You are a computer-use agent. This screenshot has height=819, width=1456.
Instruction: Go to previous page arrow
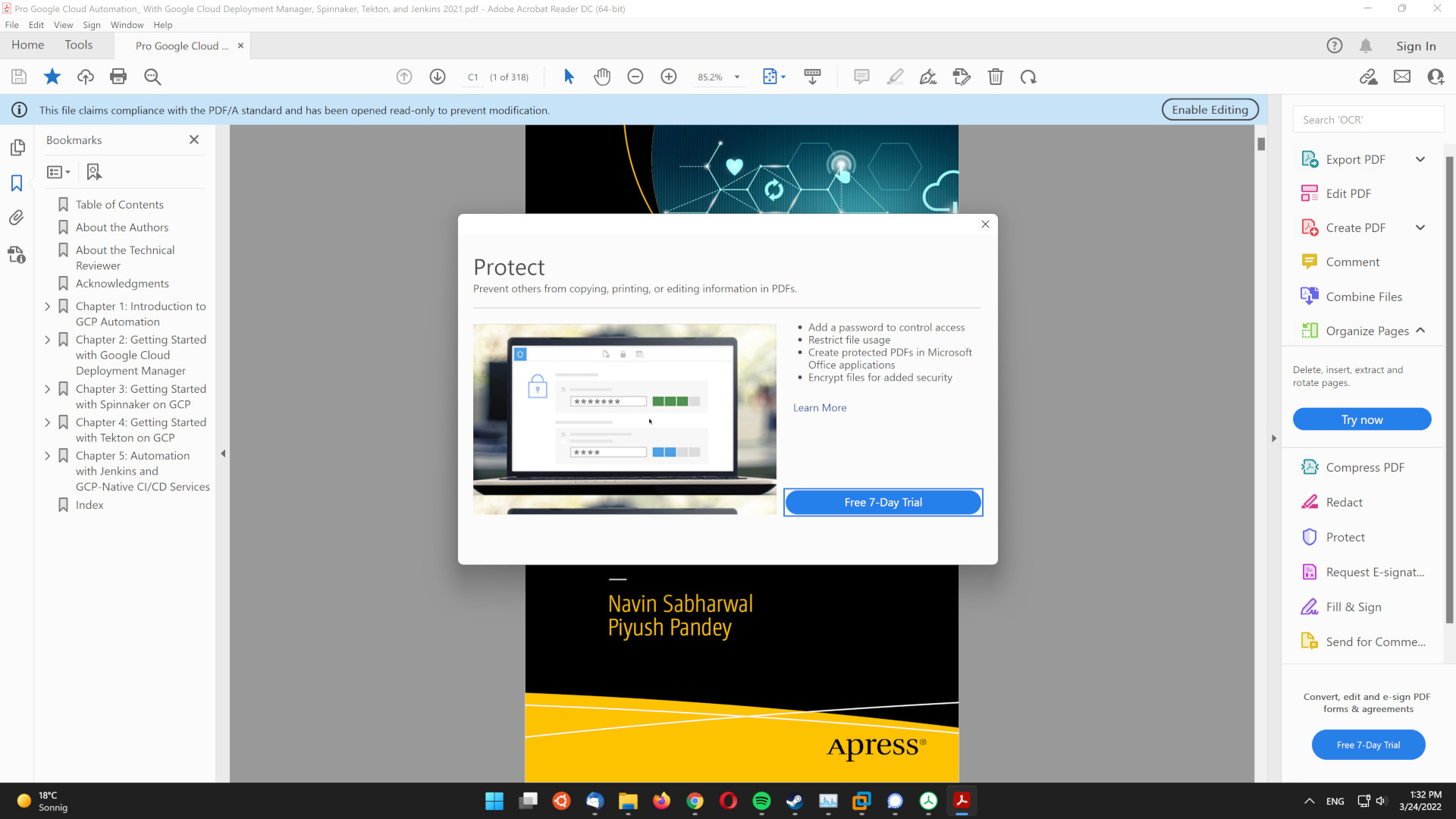pyautogui.click(x=404, y=77)
